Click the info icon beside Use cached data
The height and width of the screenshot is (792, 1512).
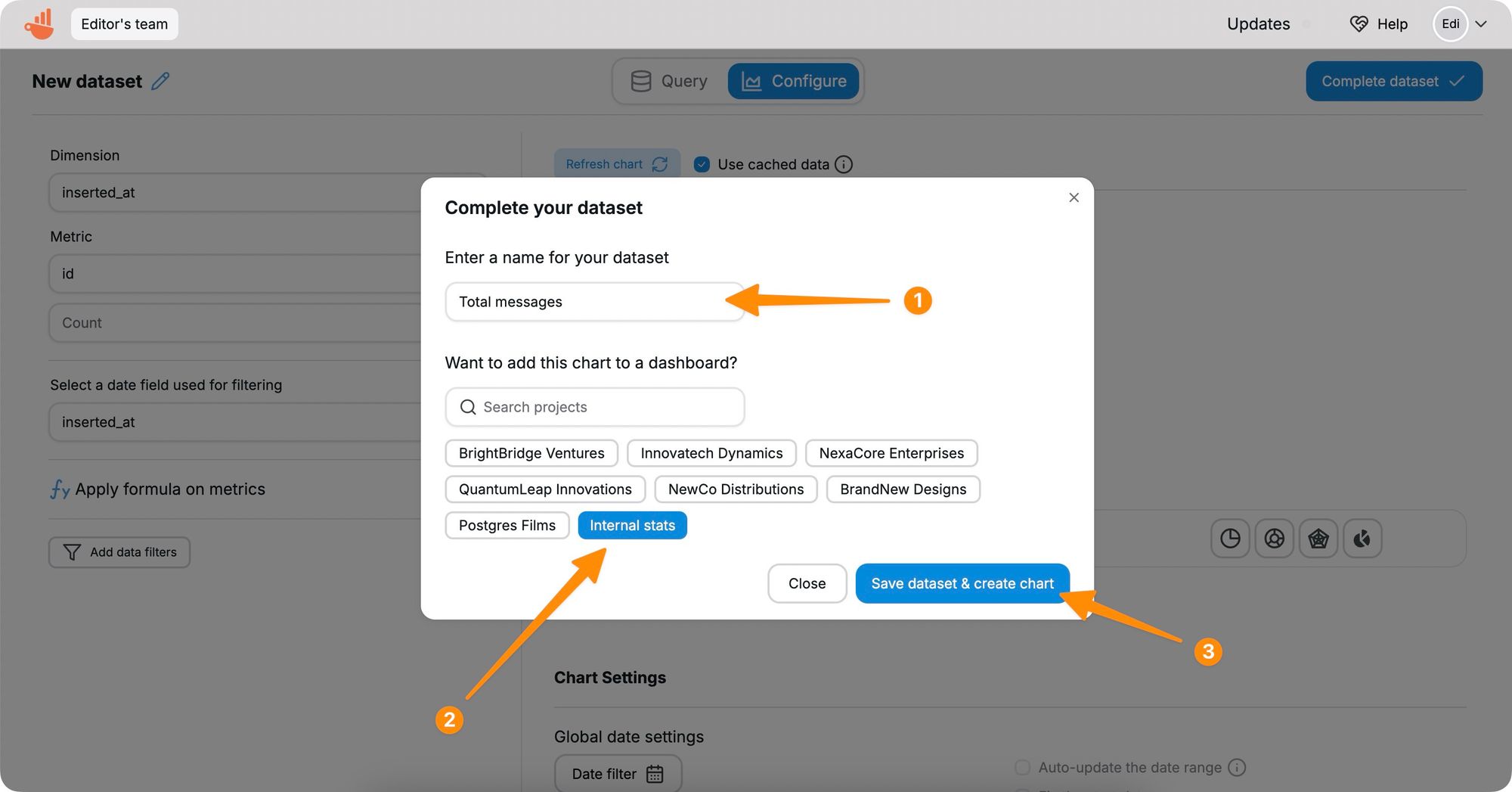844,164
